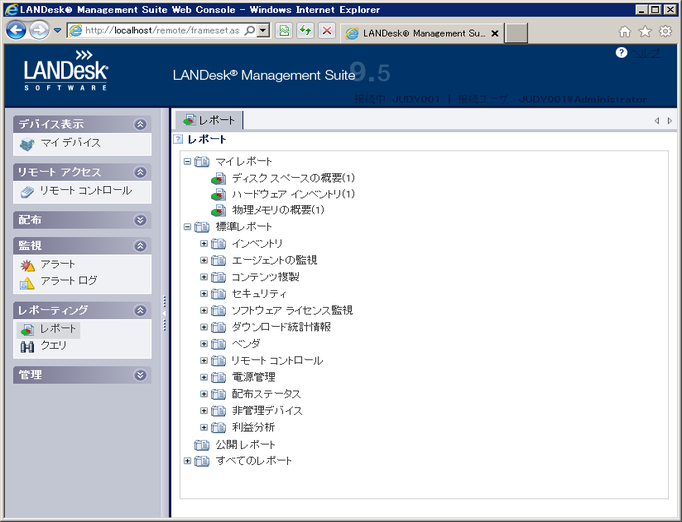Open the ディスク スペースの概要(1) report

click(x=293, y=178)
